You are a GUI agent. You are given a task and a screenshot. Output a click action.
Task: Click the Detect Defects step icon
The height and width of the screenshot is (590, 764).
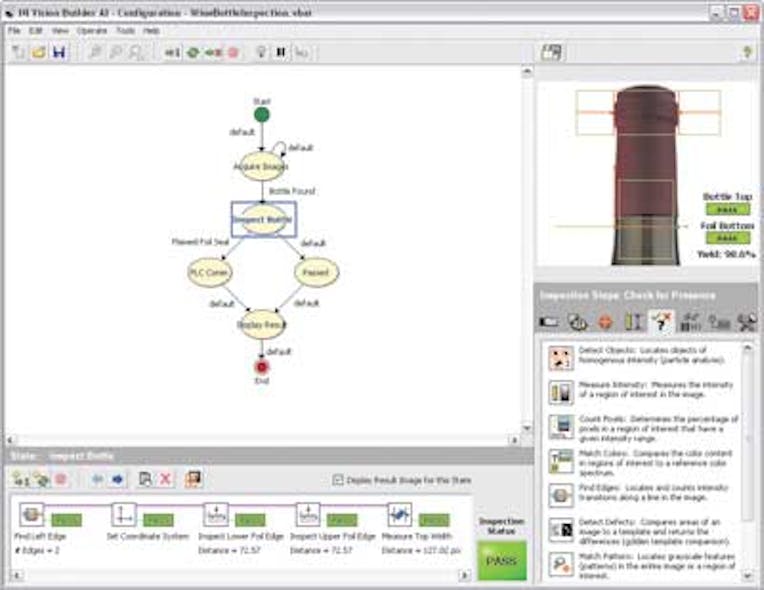click(x=561, y=529)
